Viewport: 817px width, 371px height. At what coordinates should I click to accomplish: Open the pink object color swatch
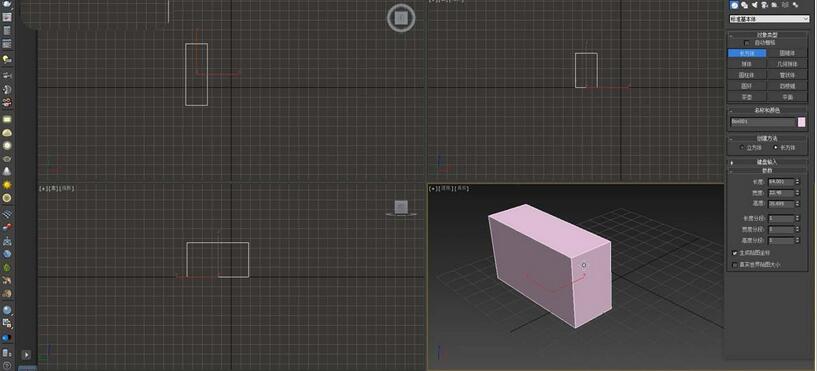click(801, 122)
